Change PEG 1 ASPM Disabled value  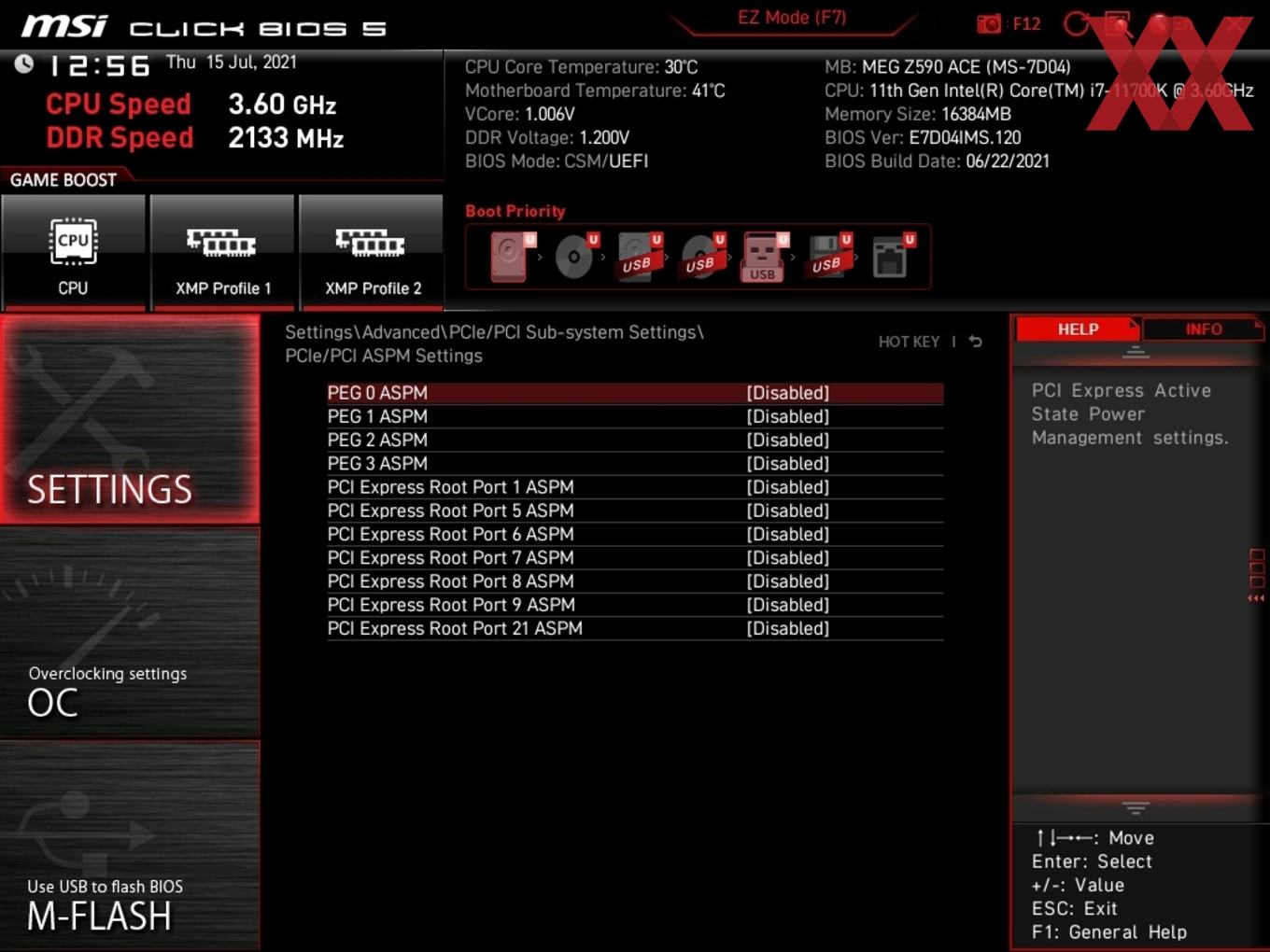[x=787, y=416]
